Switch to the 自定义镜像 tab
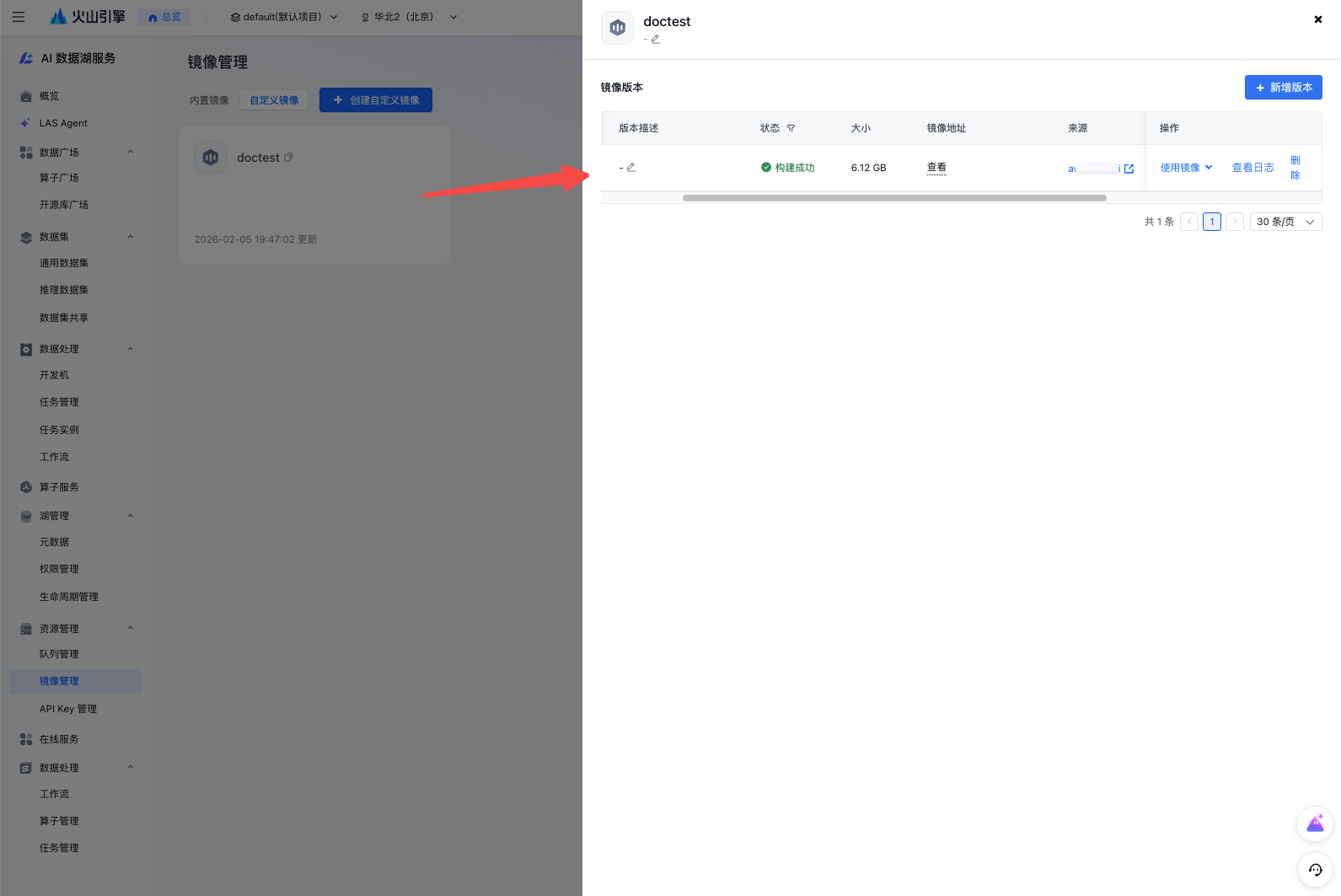Image resolution: width=1341 pixels, height=896 pixels. [x=274, y=100]
